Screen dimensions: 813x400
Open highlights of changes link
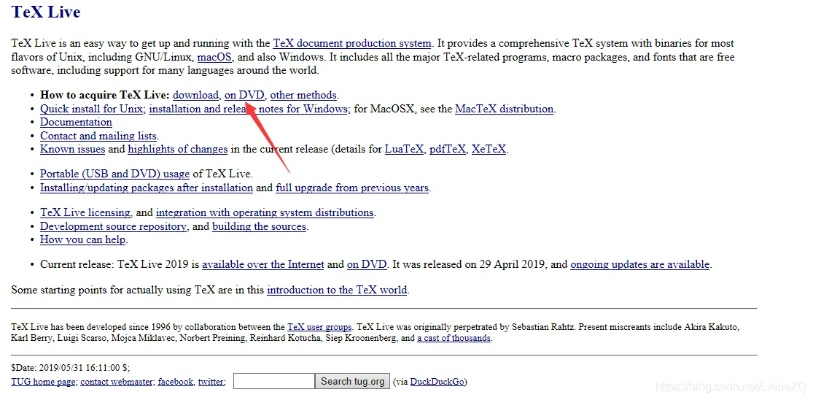coord(178,149)
